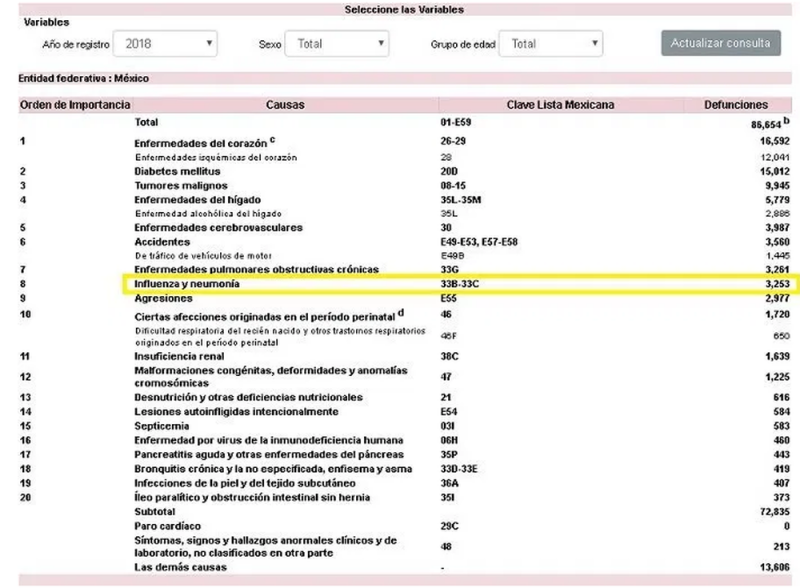
Task: Click the Las demás causas row
Action: [x=184, y=567]
